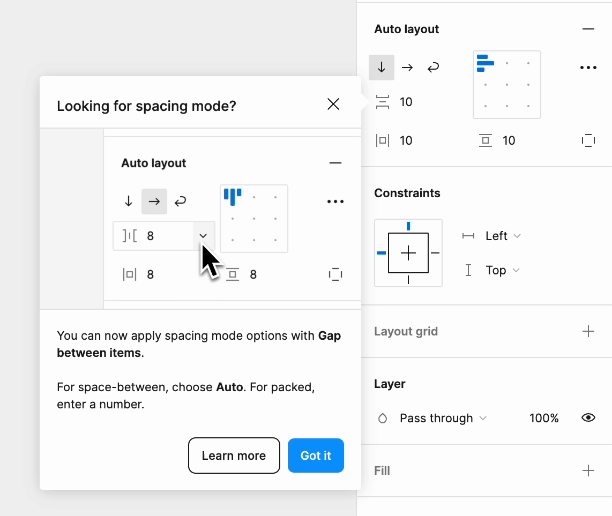Open alignment grid in right panel Auto layout
The image size is (612, 516).
(507, 84)
